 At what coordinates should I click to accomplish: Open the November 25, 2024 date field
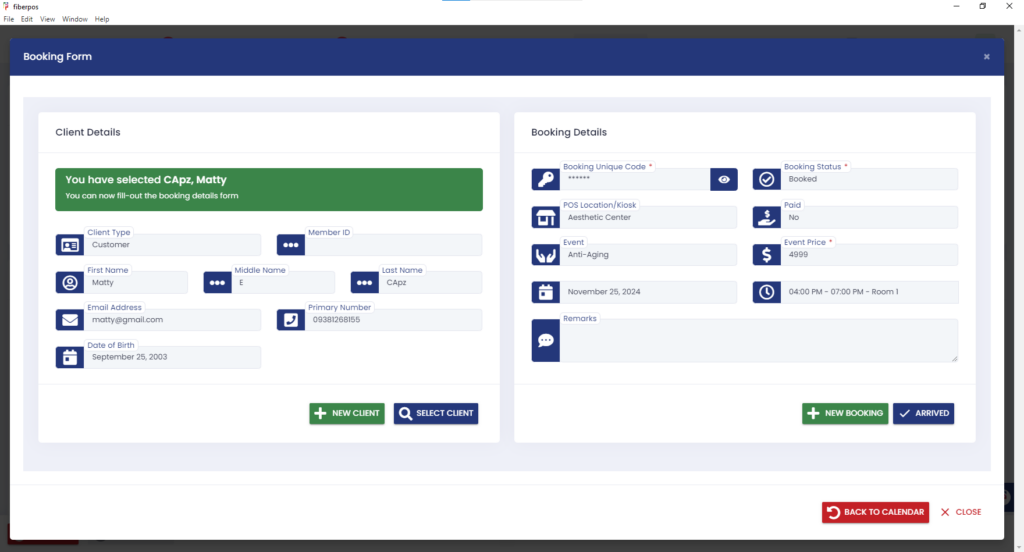click(x=648, y=292)
